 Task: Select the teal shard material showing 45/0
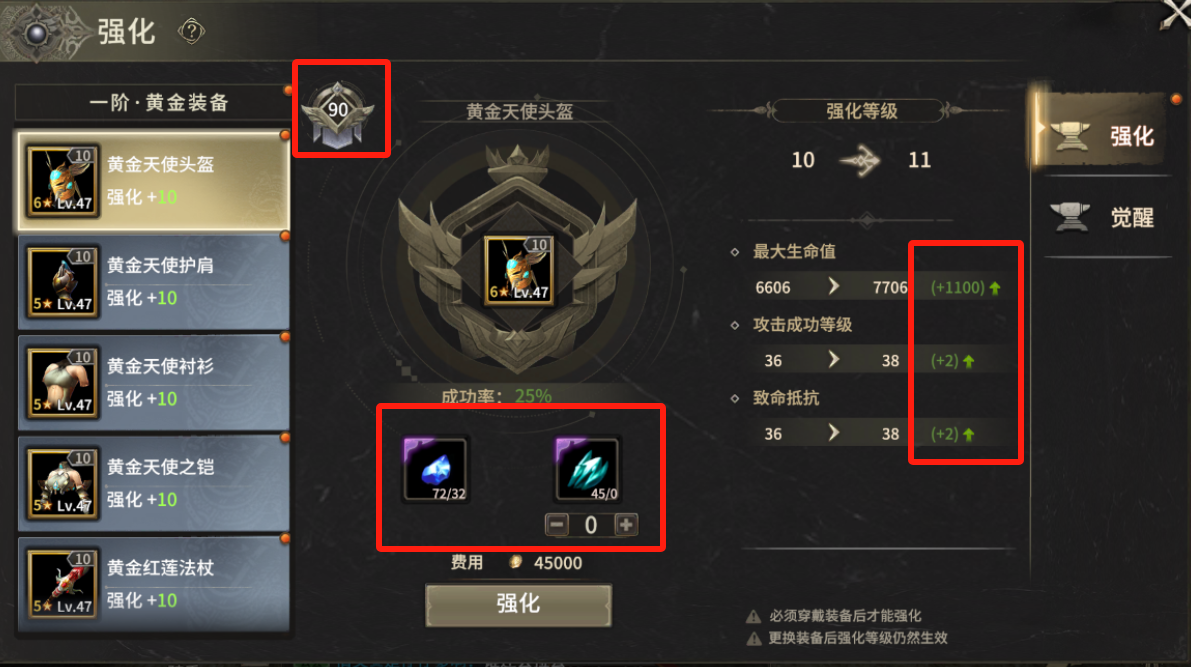tap(587, 469)
